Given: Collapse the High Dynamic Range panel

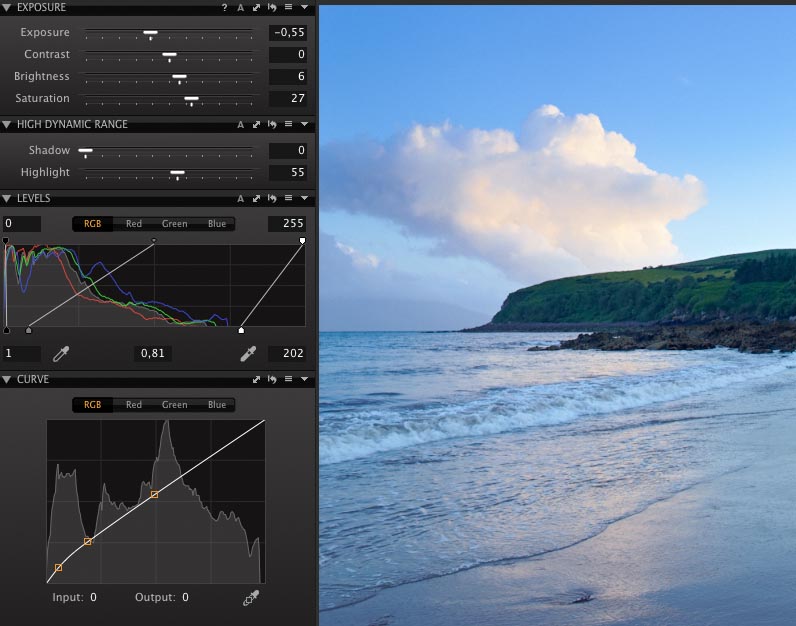Looking at the screenshot, I should point(7,124).
